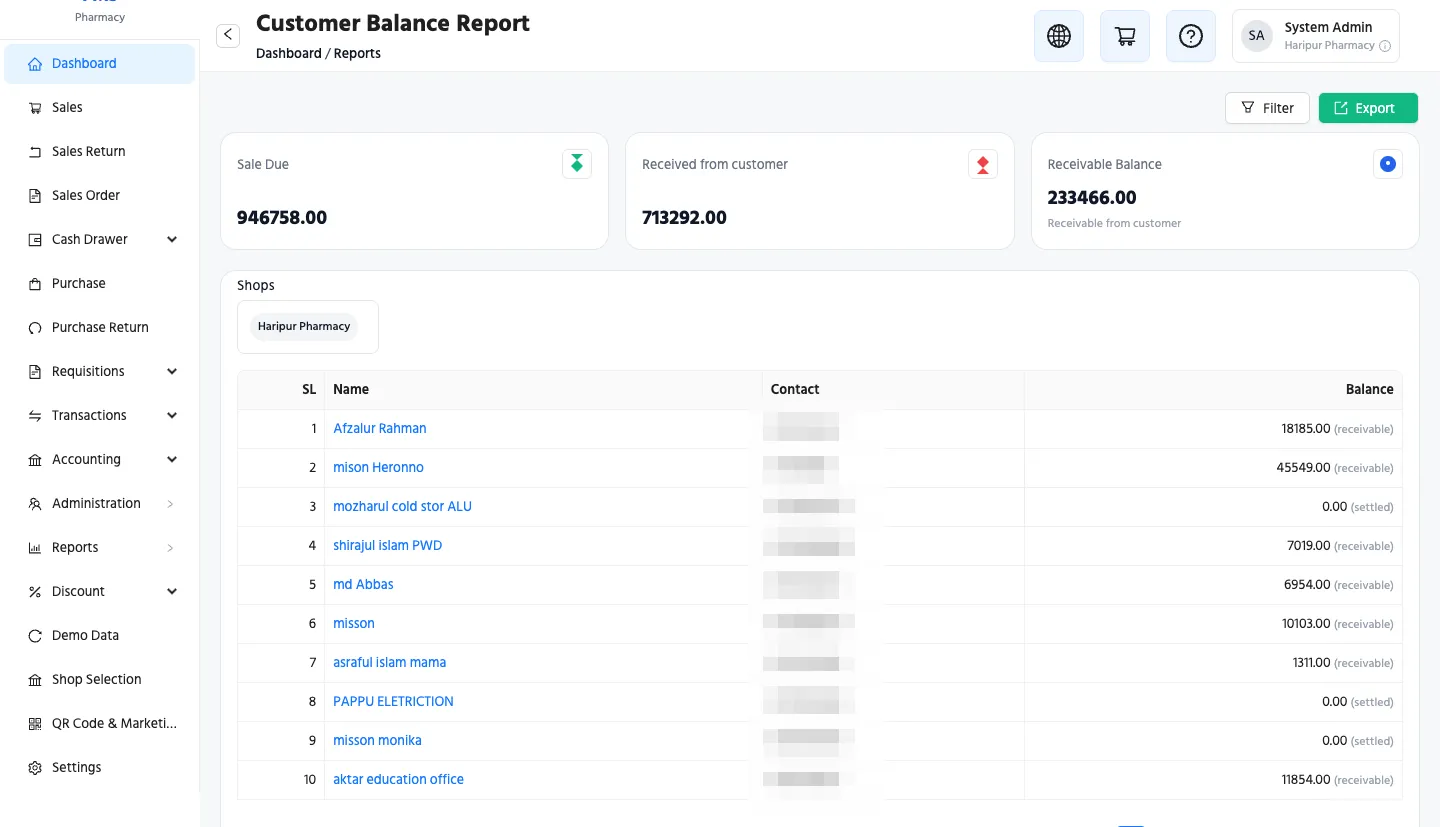
Task: Open the shopping cart icon
Action: 1125,36
